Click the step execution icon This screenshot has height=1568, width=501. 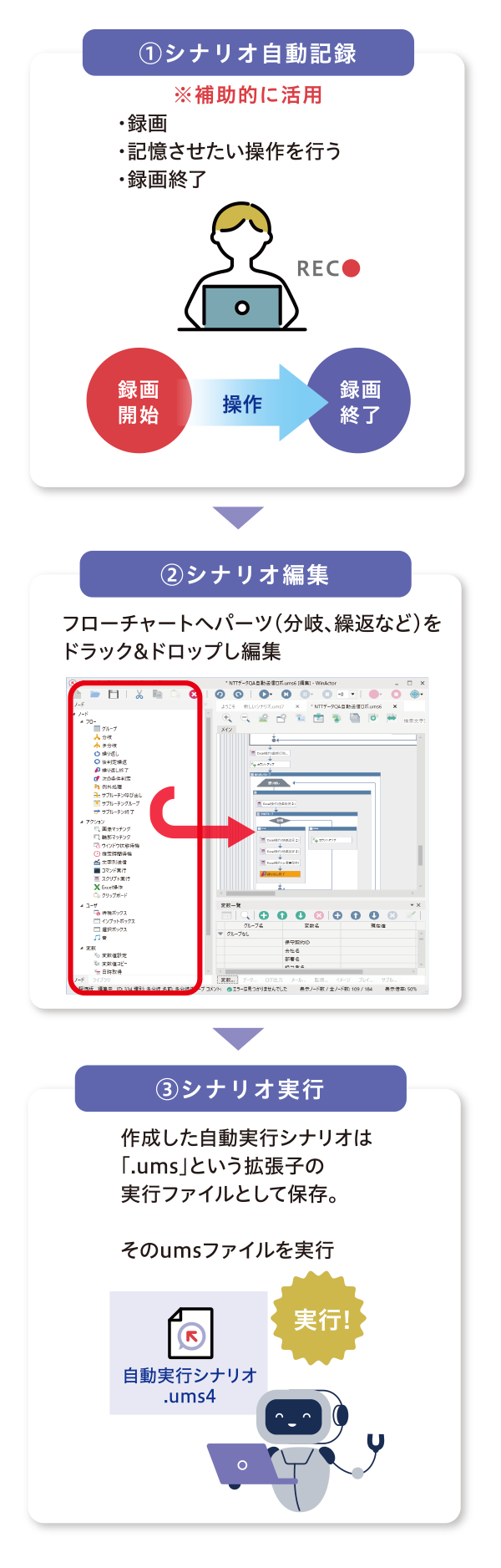286,694
